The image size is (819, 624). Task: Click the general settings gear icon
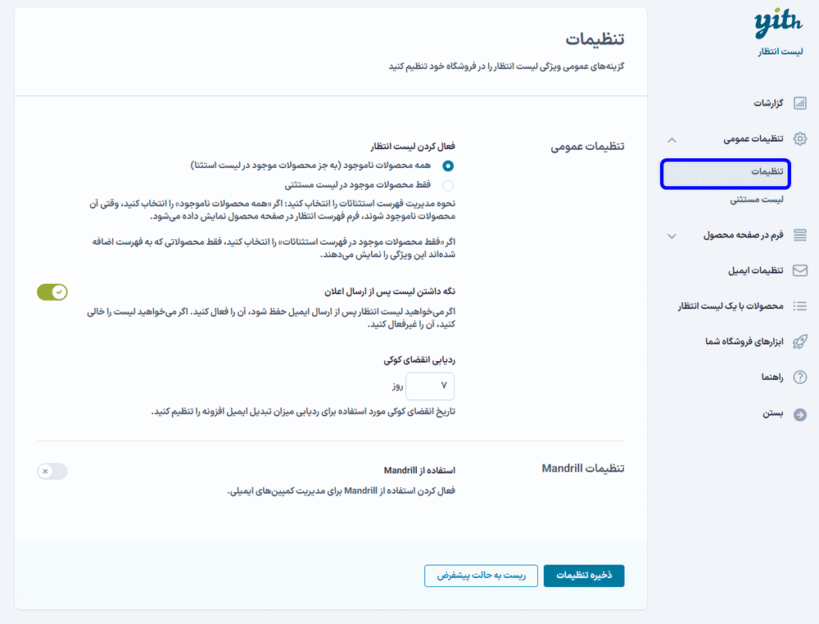tap(800, 138)
